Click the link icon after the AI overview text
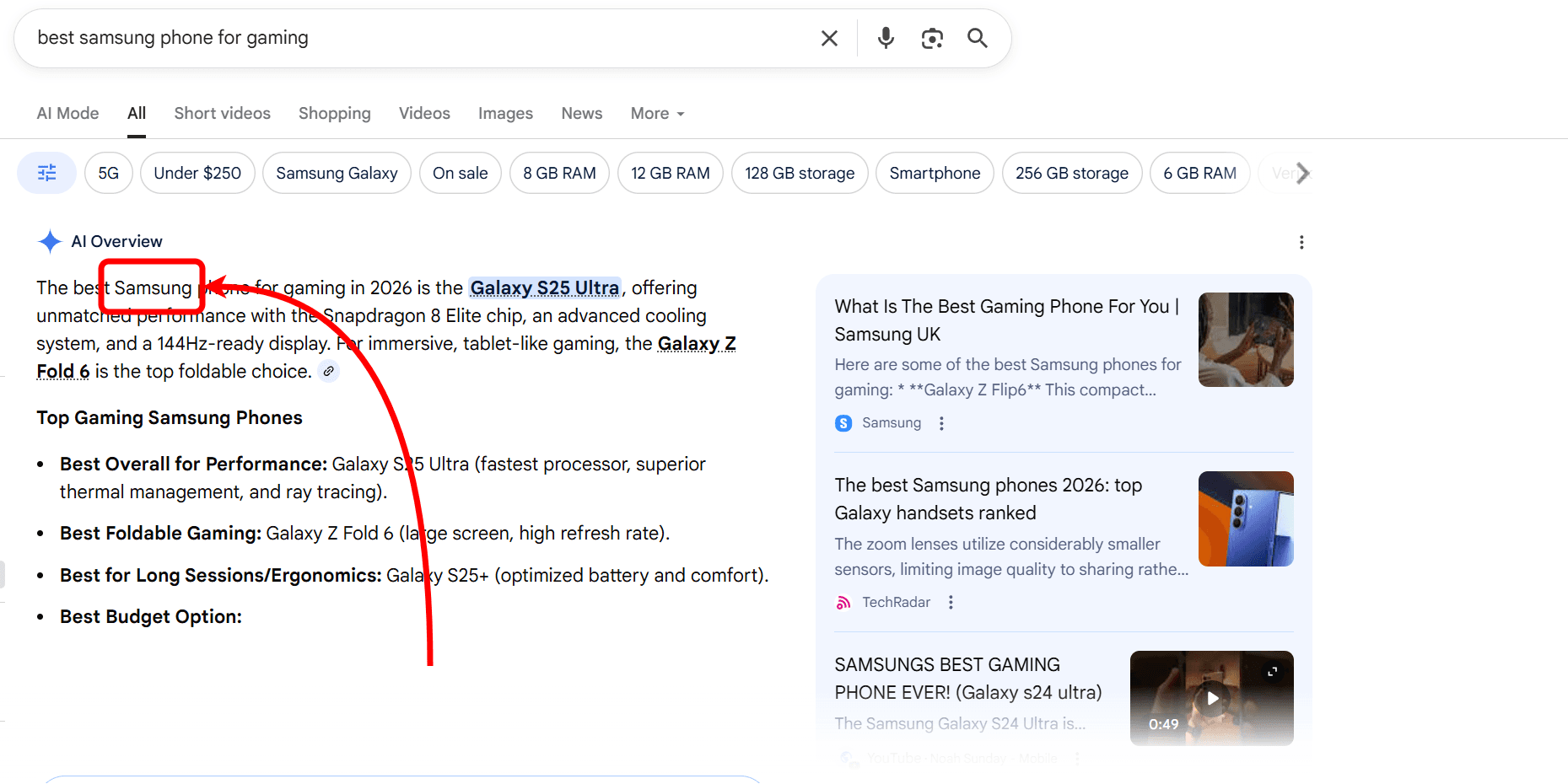1568x784 pixels. pyautogui.click(x=328, y=371)
